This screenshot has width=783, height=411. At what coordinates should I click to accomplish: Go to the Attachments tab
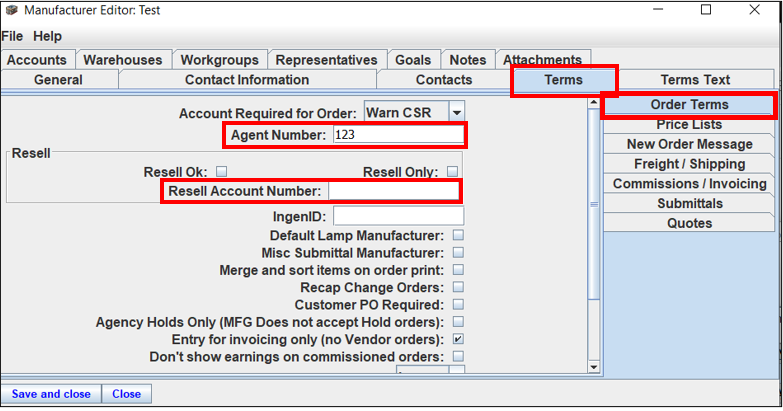pos(542,60)
